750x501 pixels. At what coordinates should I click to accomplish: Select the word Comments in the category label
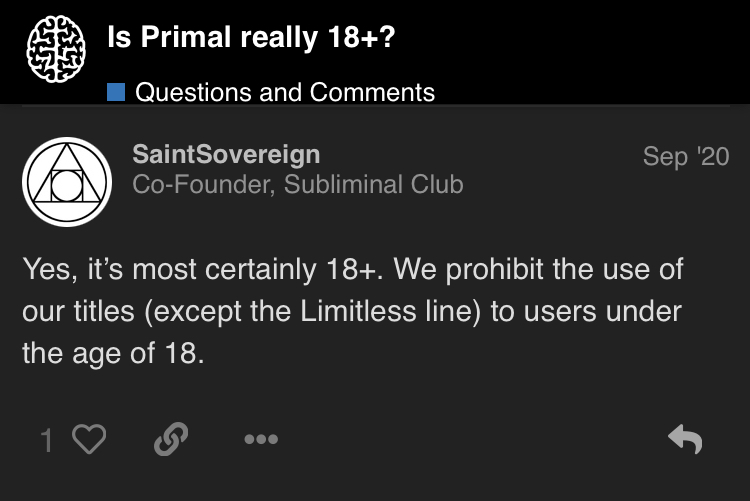tap(372, 92)
